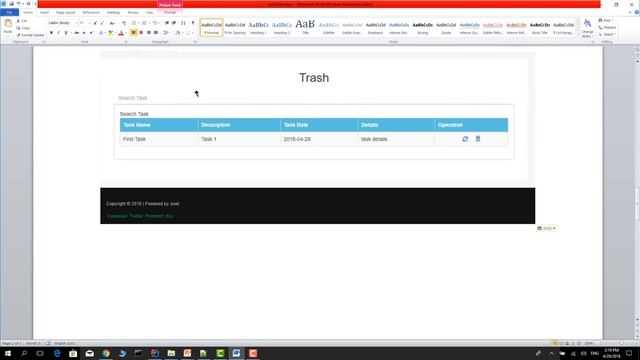
Task: Switch to the Mailings tab
Action: [113, 12]
